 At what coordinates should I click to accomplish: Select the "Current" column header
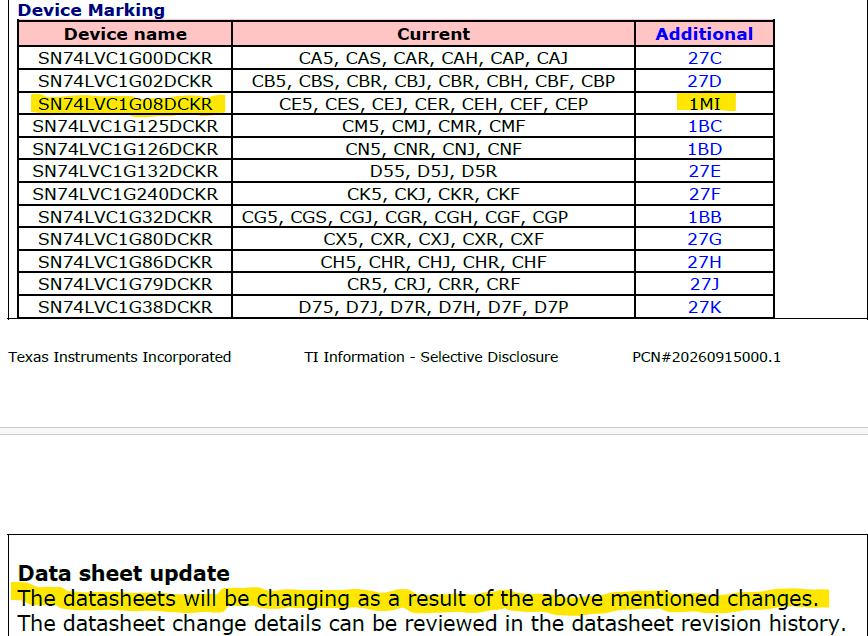[433, 34]
